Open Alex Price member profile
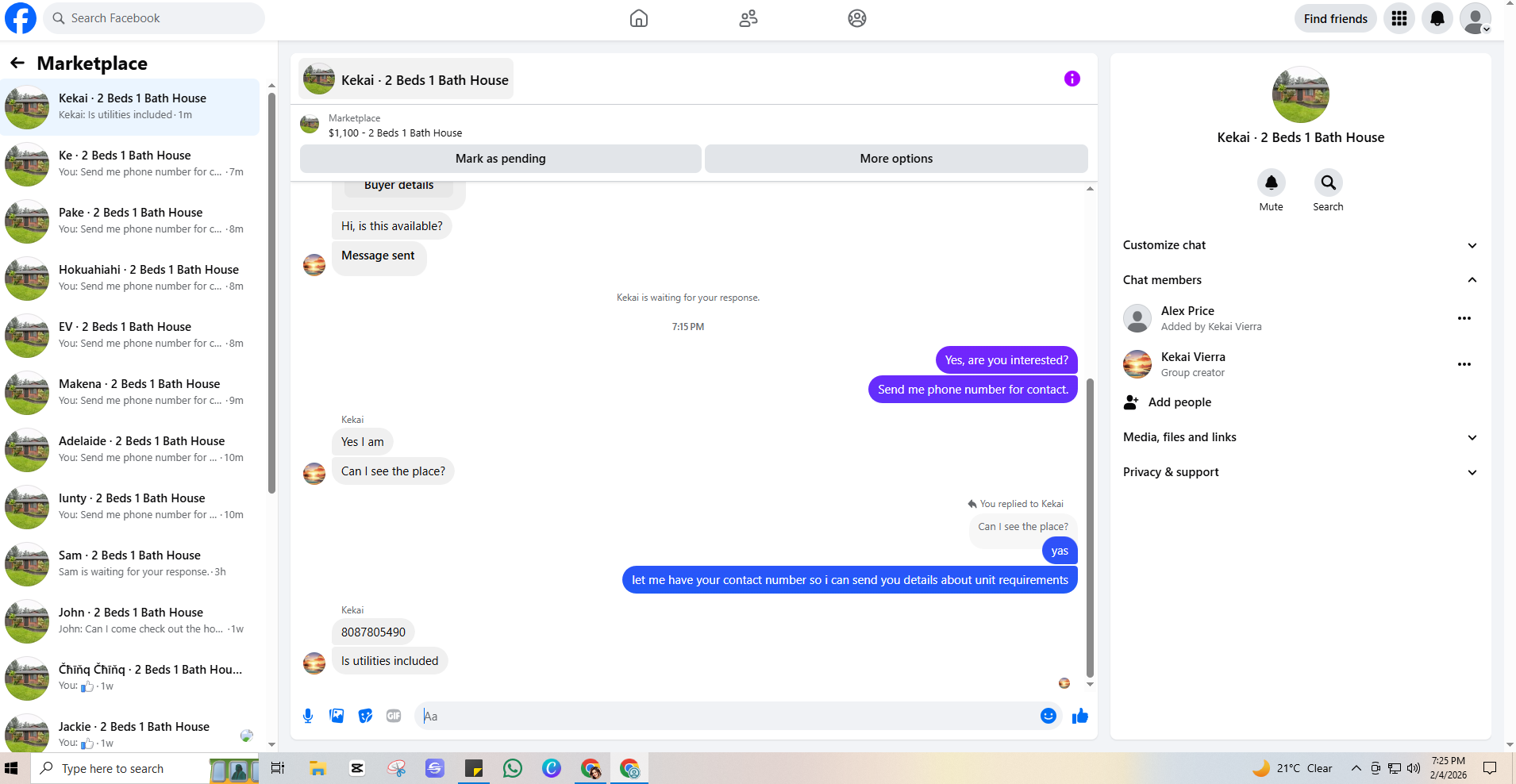This screenshot has width=1516, height=784. click(1187, 311)
